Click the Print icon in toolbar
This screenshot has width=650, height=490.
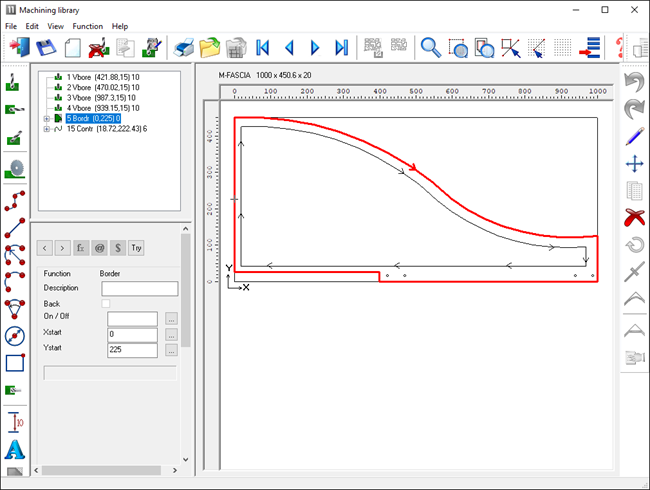(x=184, y=47)
